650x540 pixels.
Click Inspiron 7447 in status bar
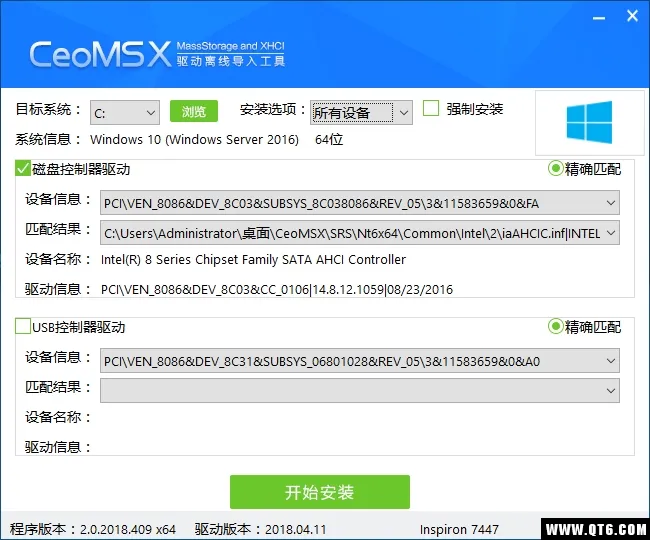coord(459,530)
